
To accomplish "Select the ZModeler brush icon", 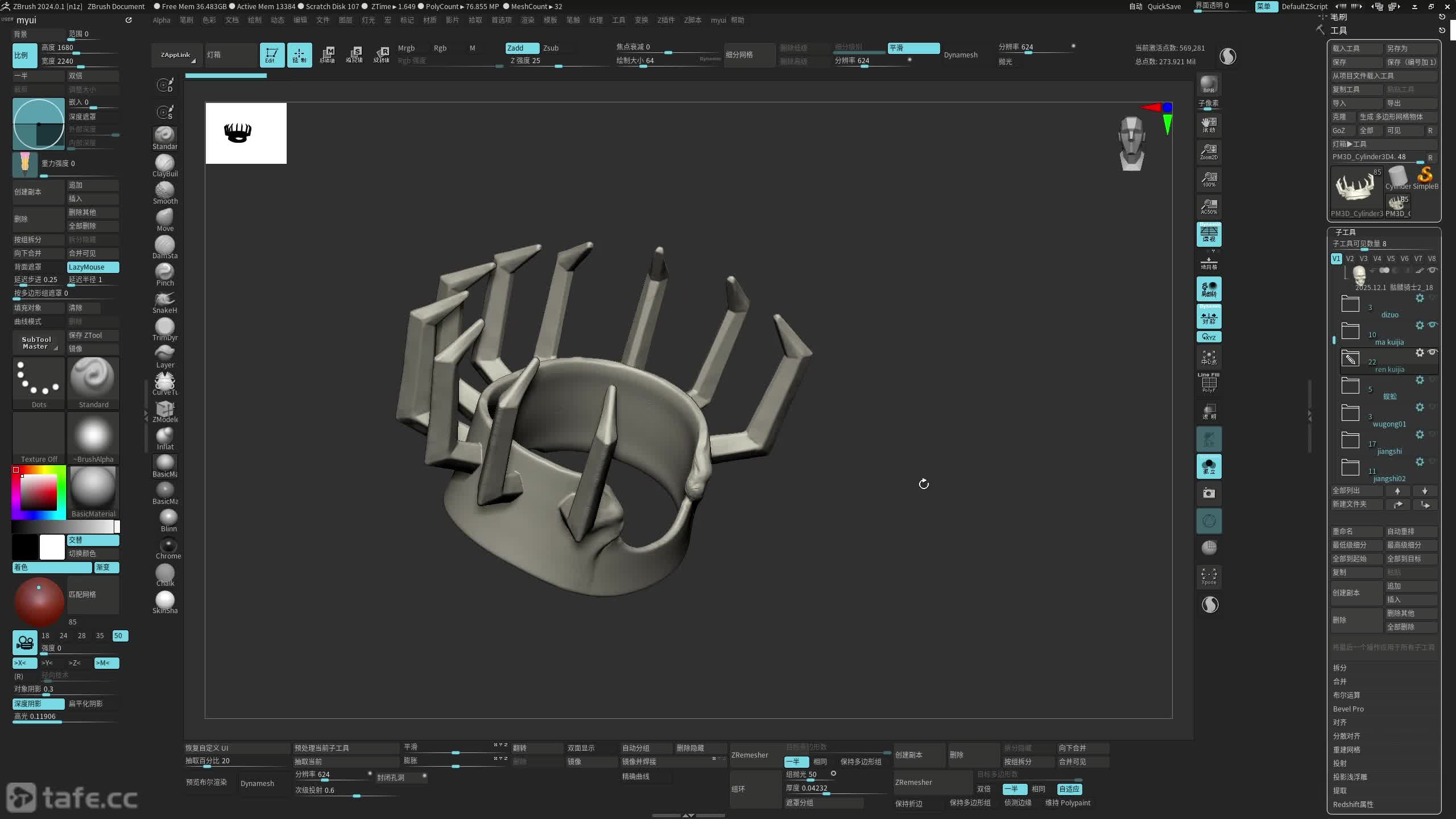I will 164,409.
